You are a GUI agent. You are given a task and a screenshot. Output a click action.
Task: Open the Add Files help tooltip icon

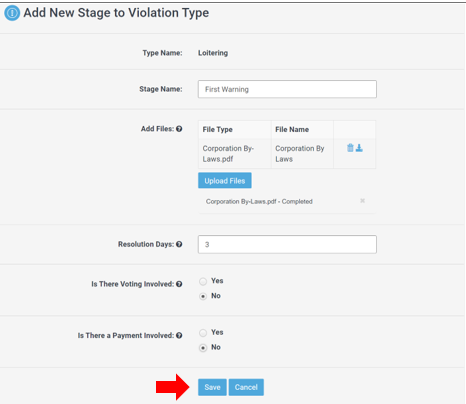pyautogui.click(x=179, y=129)
